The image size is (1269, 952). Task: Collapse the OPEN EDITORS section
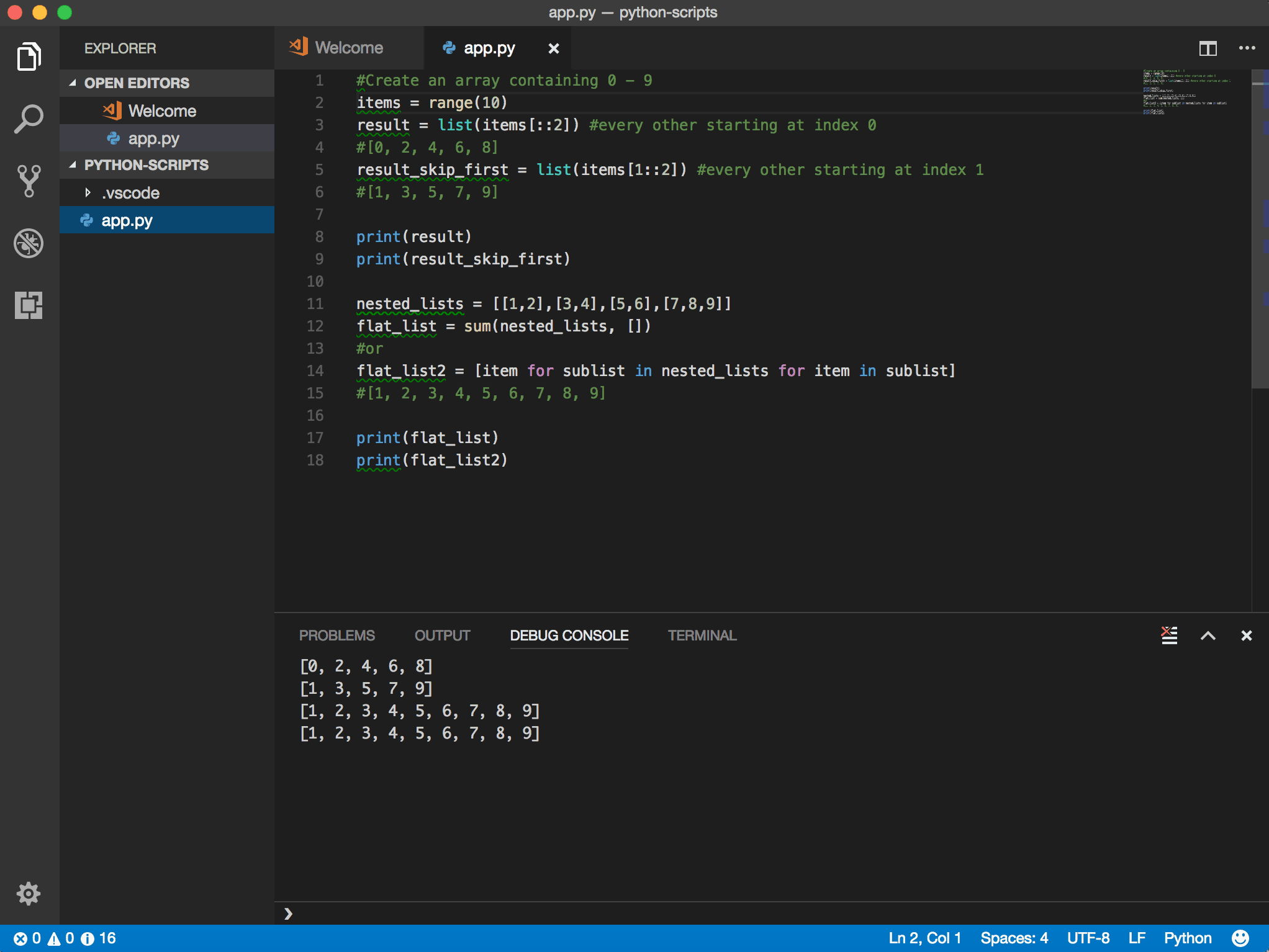click(x=73, y=83)
